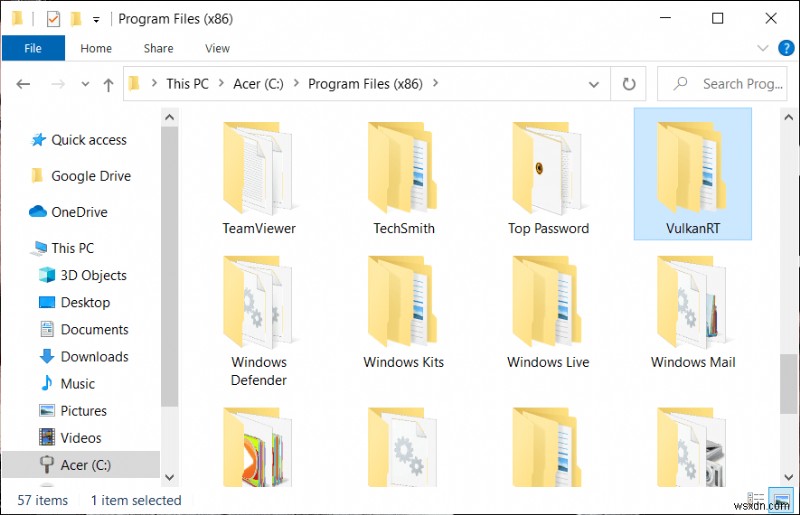Open the View ribbon tab

pos(217,48)
